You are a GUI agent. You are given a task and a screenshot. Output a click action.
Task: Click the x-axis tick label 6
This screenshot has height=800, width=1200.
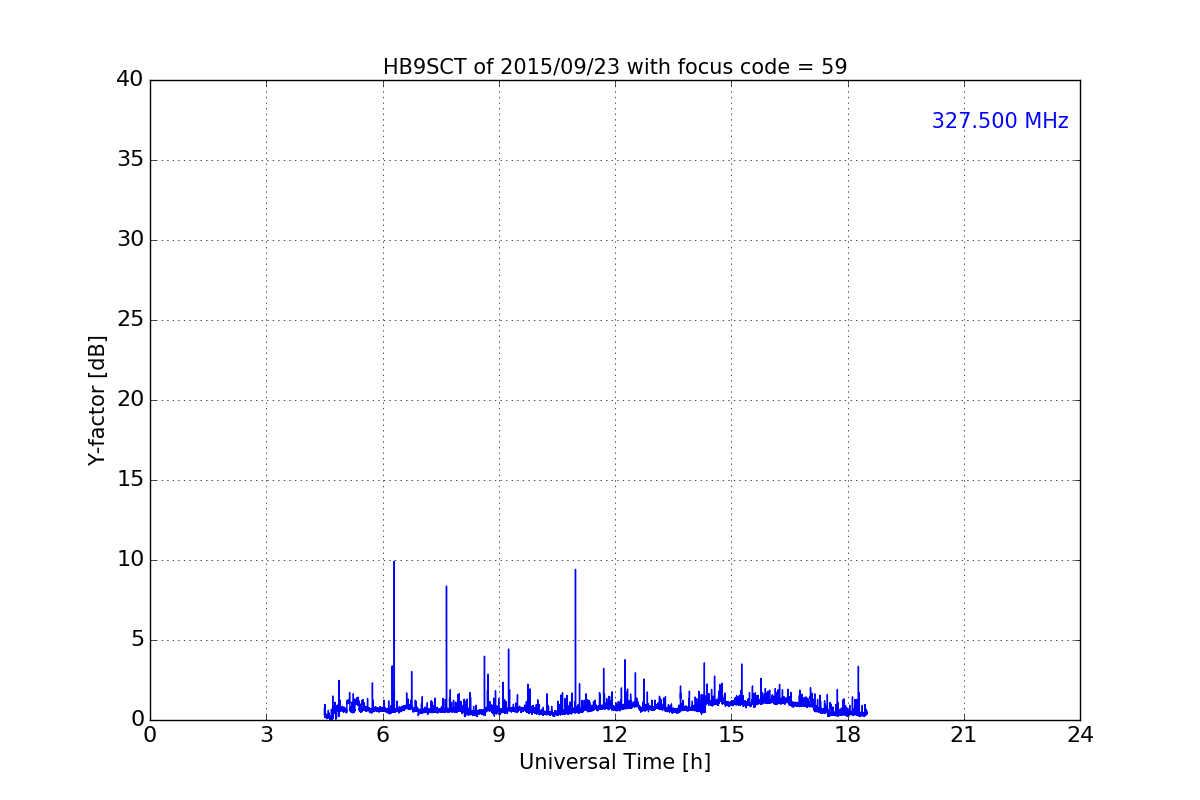point(383,735)
